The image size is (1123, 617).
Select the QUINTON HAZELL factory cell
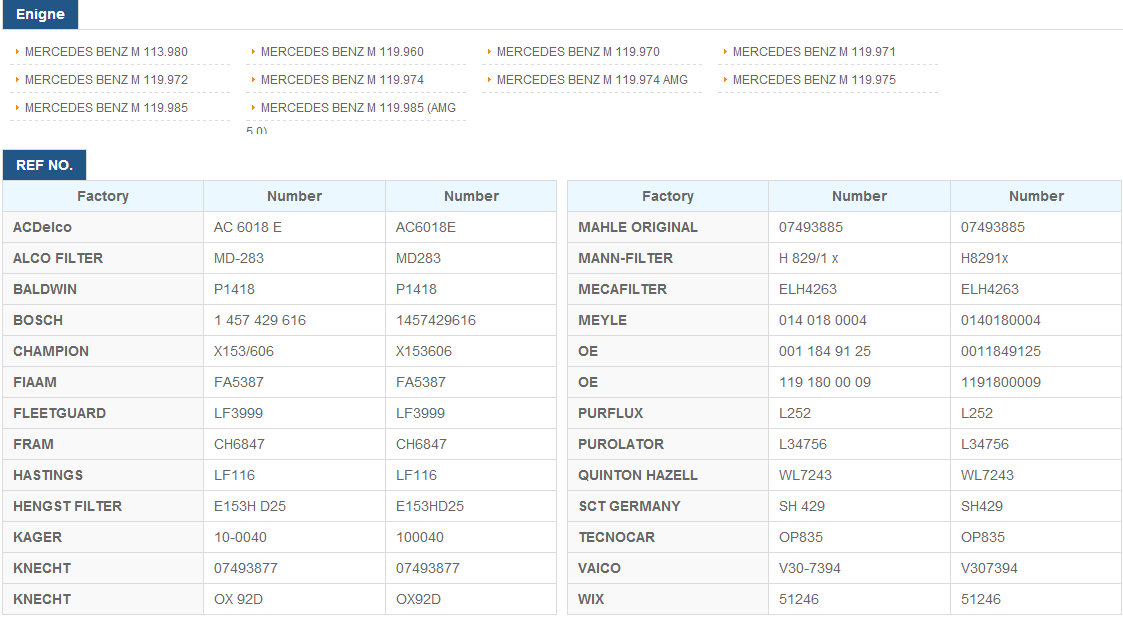(x=668, y=475)
